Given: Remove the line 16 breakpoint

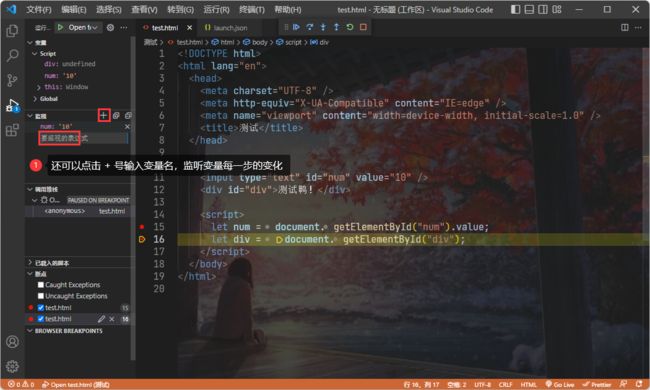Looking at the screenshot, I should 112,319.
